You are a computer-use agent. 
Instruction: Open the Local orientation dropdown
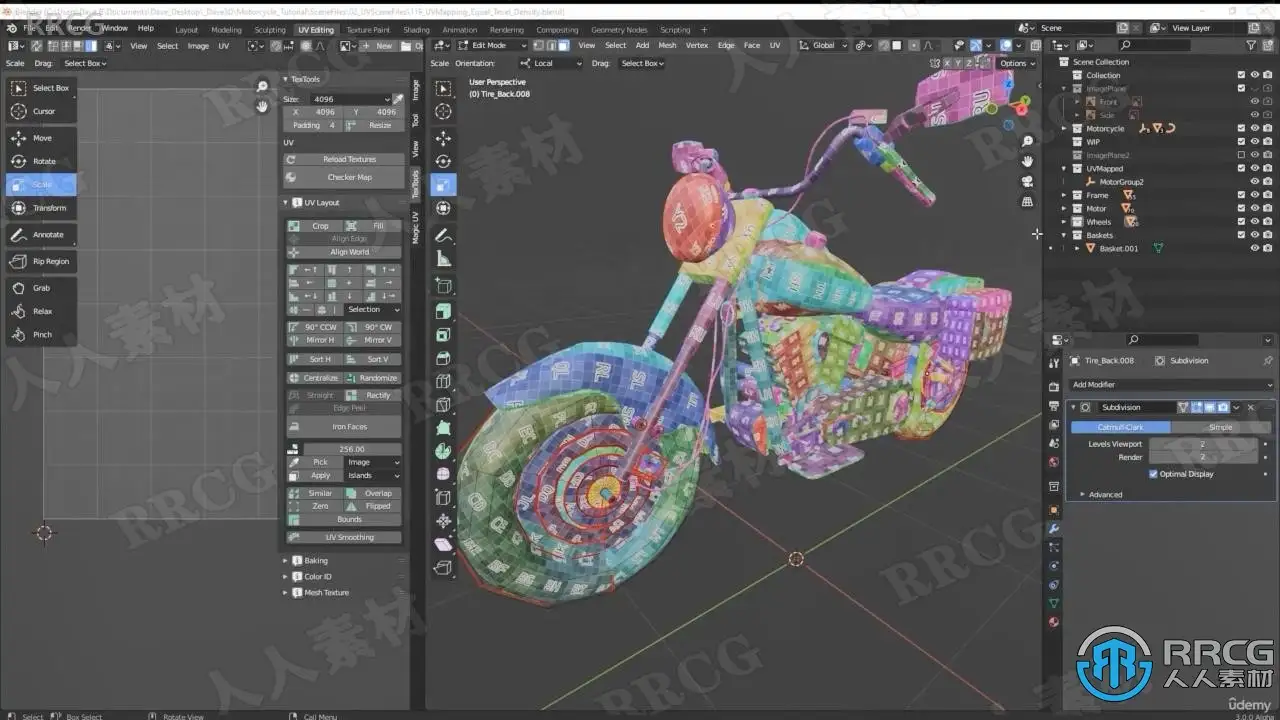(x=551, y=63)
